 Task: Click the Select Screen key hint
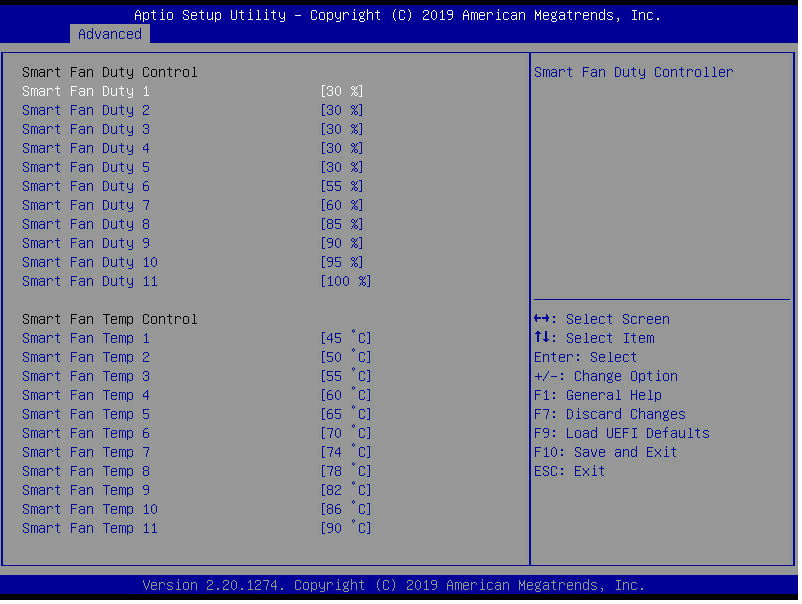coord(602,320)
